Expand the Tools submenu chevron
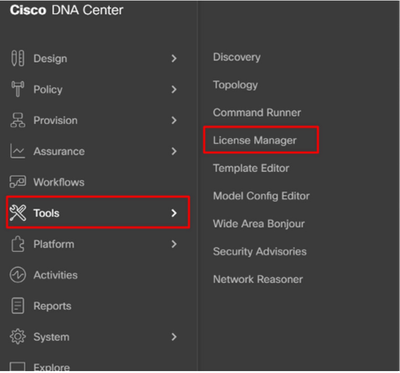400x373 pixels. (x=174, y=213)
